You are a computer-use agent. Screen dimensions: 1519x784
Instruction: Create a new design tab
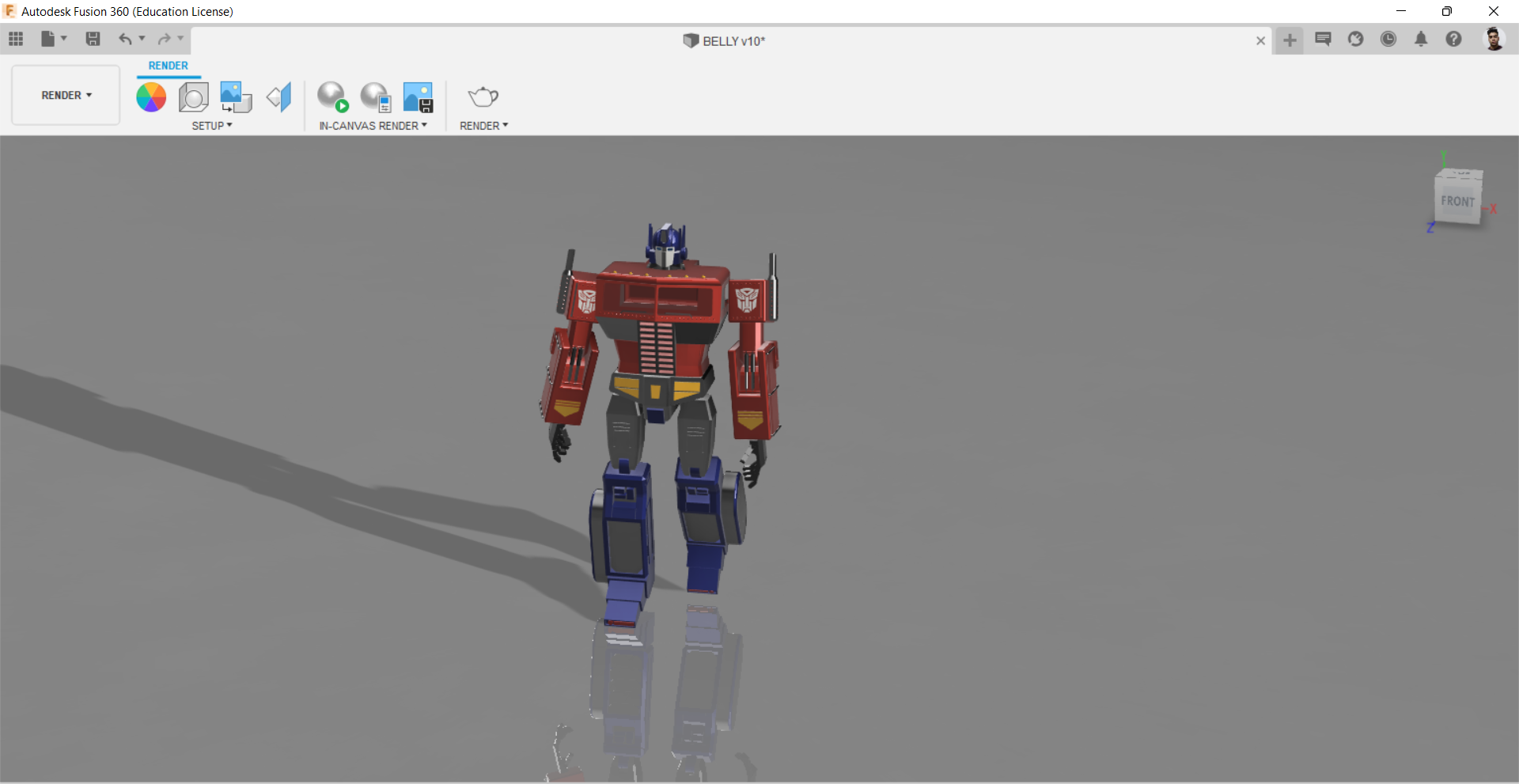1290,40
